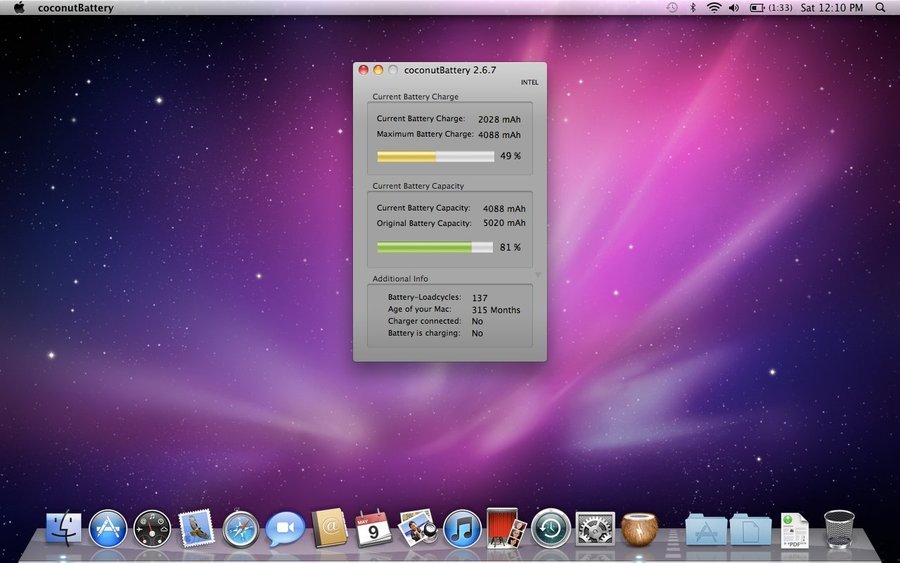Open the Applications folder stack

[705, 530]
